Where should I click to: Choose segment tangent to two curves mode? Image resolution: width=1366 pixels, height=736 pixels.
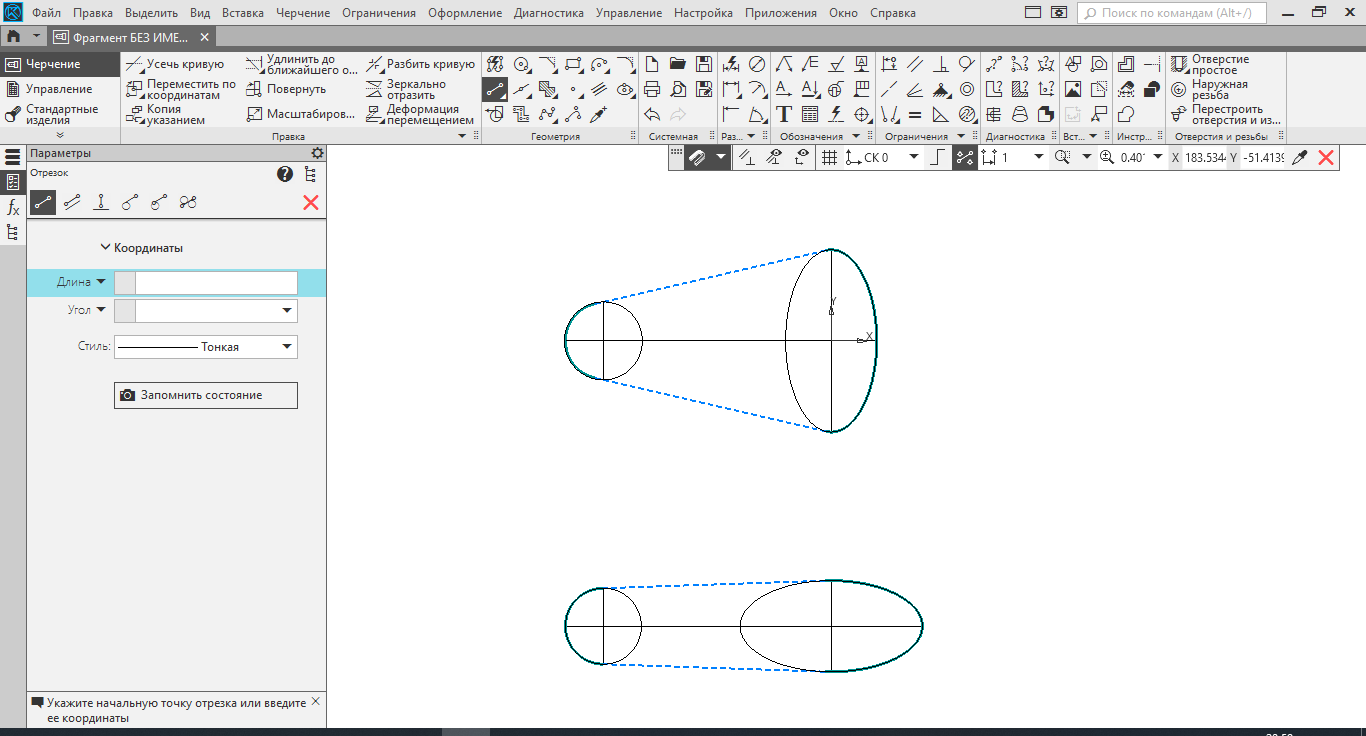pyautogui.click(x=188, y=202)
